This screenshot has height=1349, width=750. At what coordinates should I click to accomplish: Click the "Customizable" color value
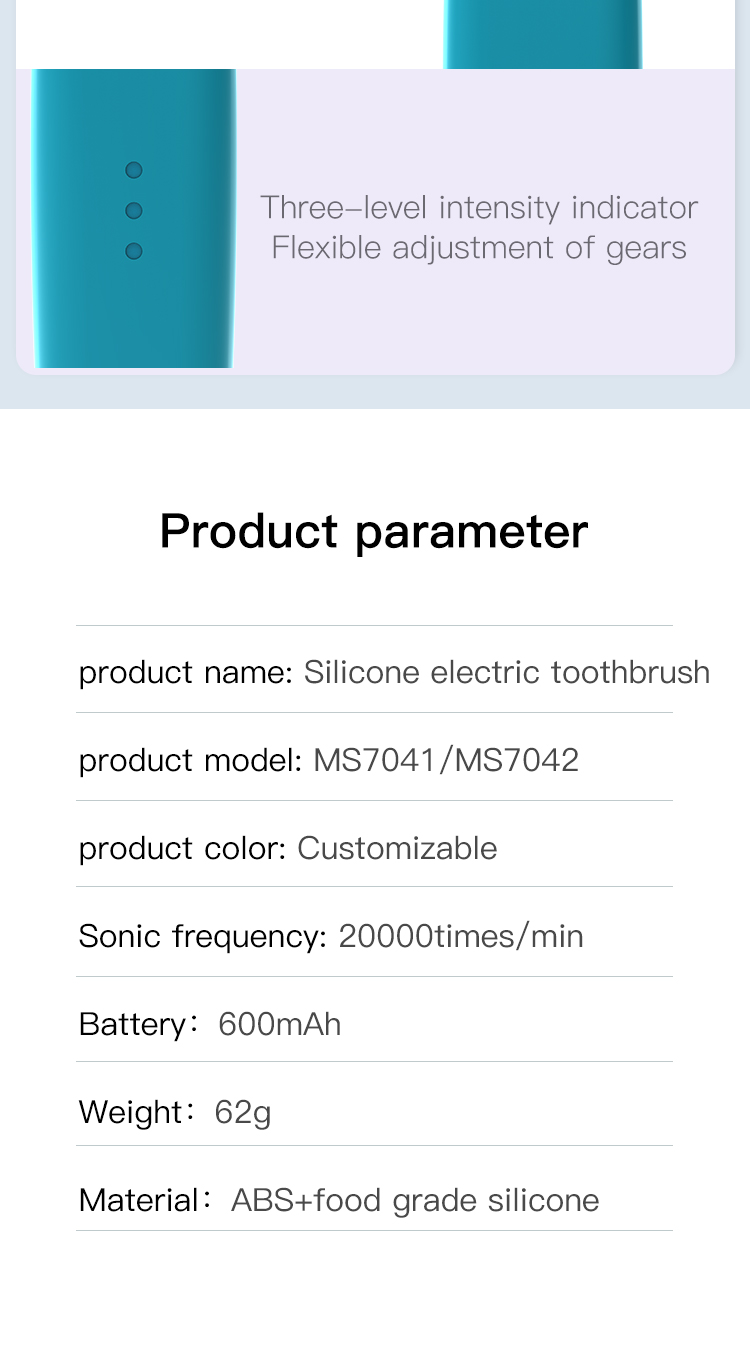[x=397, y=848]
